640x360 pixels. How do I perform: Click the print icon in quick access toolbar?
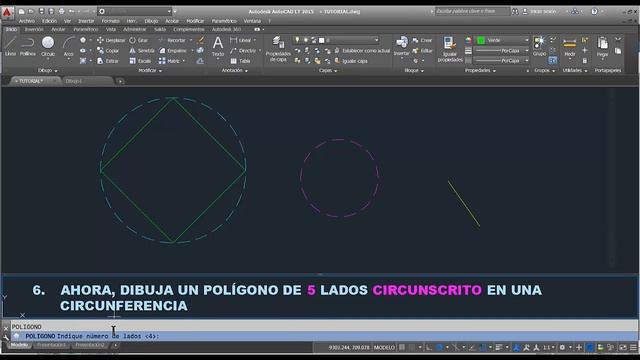pos(62,11)
